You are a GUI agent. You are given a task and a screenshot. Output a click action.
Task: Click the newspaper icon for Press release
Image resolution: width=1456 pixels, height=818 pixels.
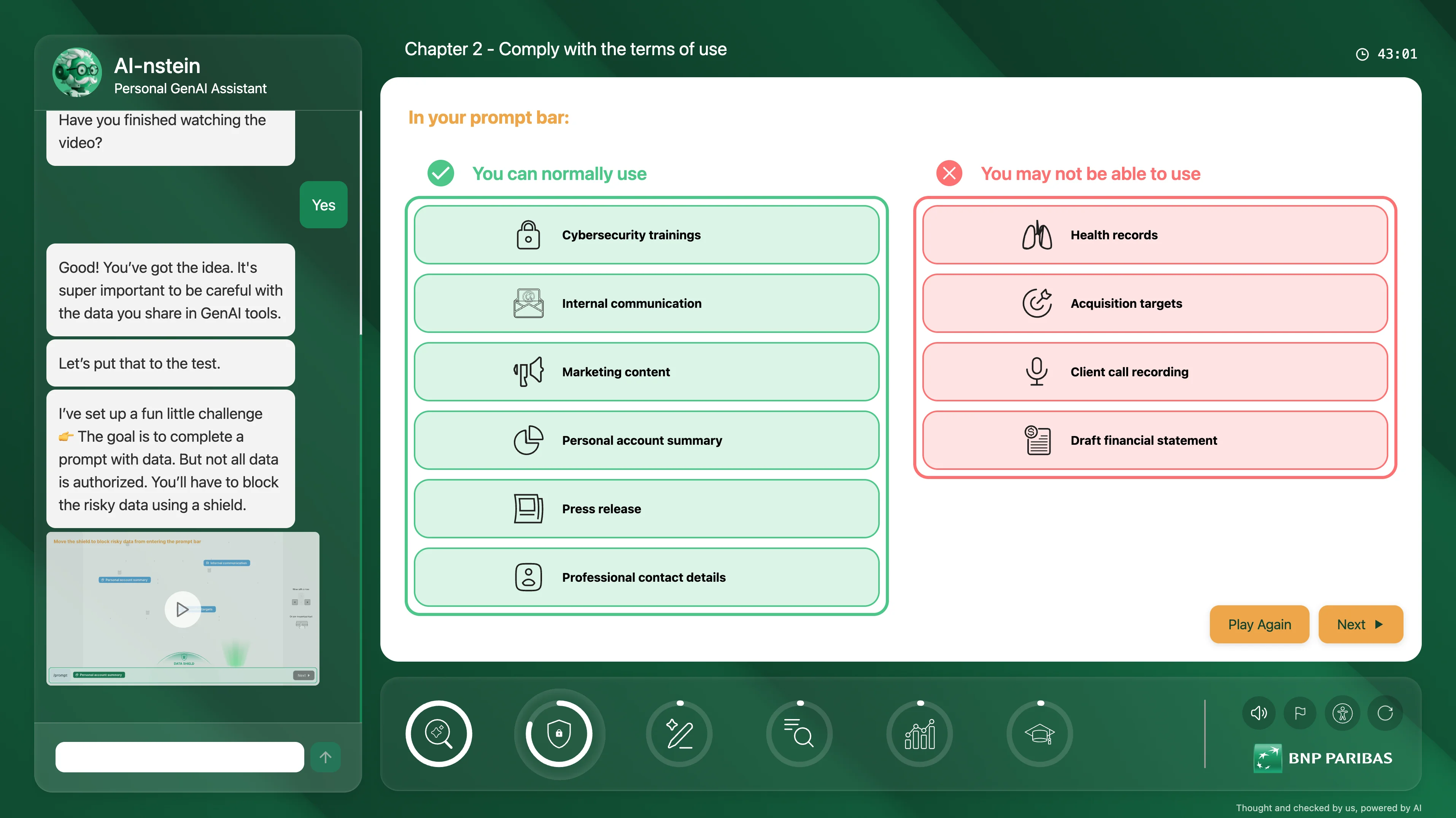coord(528,508)
